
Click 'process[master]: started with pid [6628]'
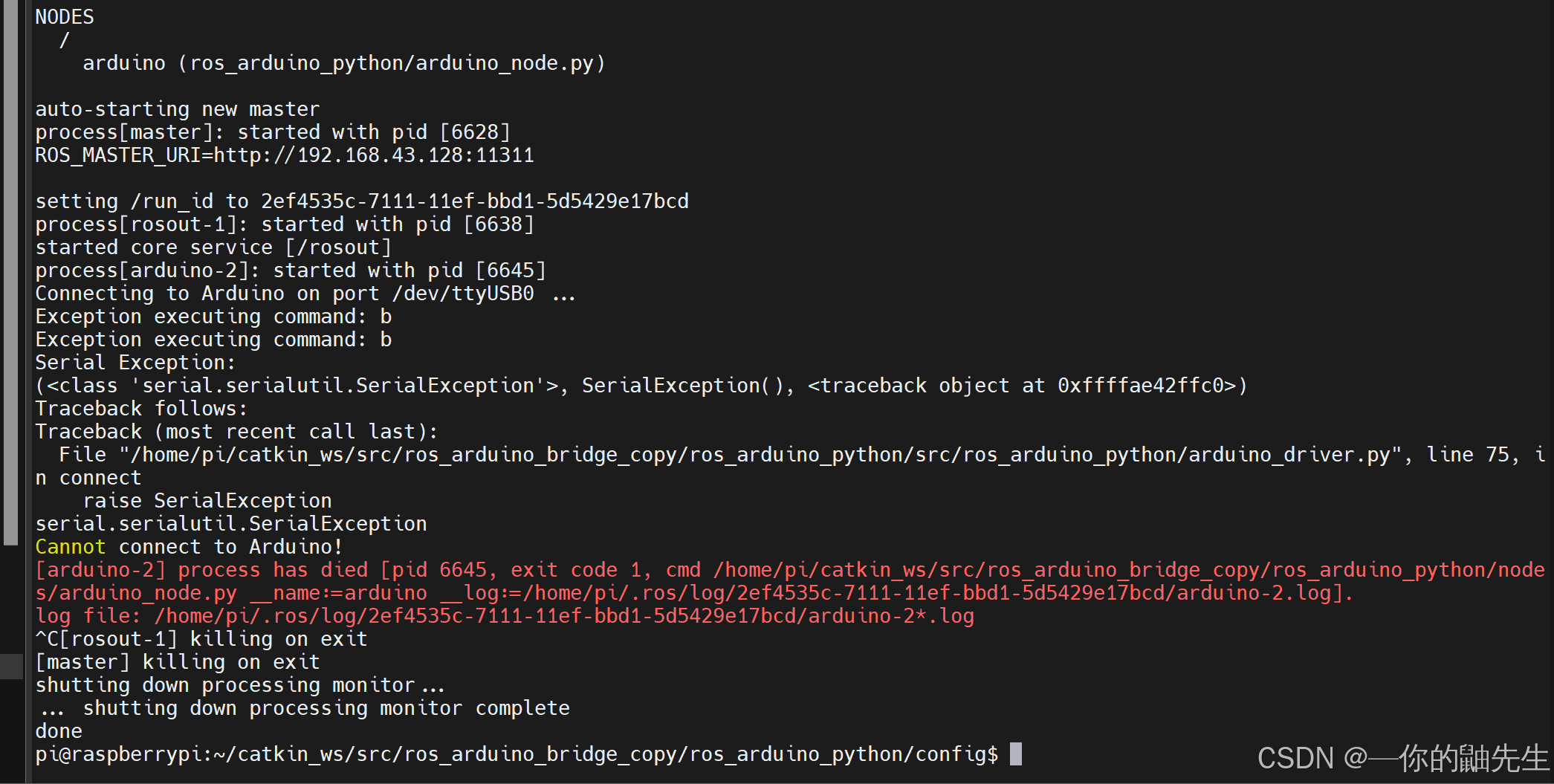pyautogui.click(x=273, y=132)
